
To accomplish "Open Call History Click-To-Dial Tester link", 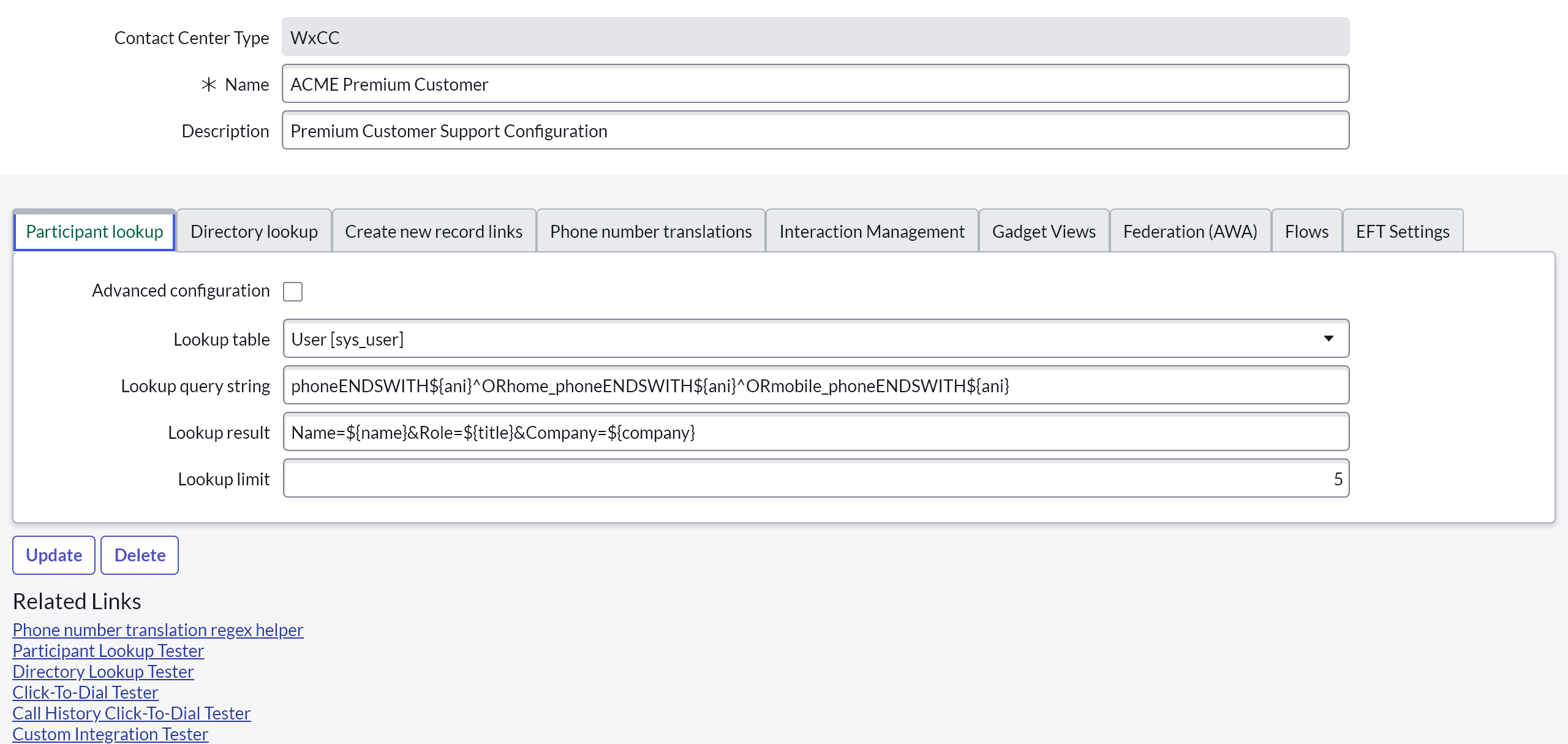I will pyautogui.click(x=131, y=713).
